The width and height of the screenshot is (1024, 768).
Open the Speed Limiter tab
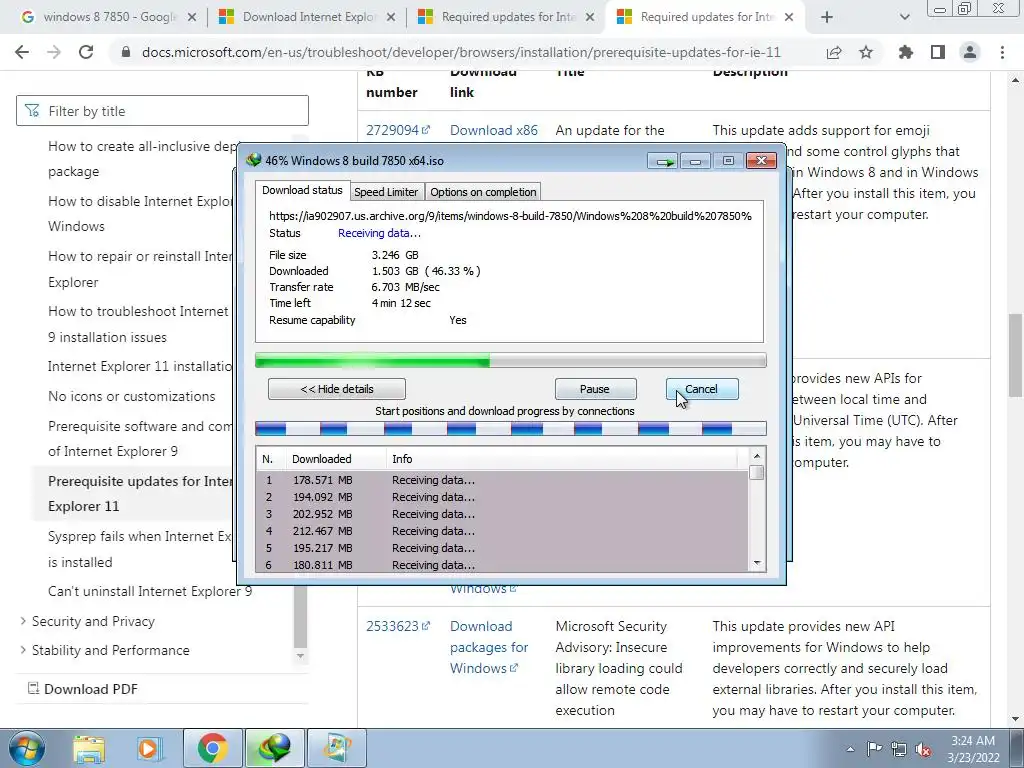coord(386,192)
